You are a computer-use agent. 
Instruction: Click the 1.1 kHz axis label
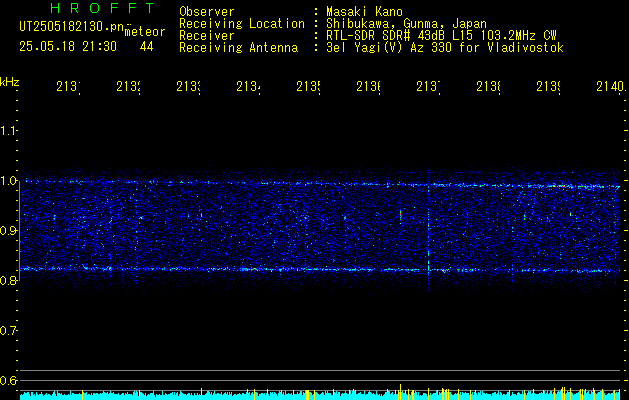click(x=7, y=130)
